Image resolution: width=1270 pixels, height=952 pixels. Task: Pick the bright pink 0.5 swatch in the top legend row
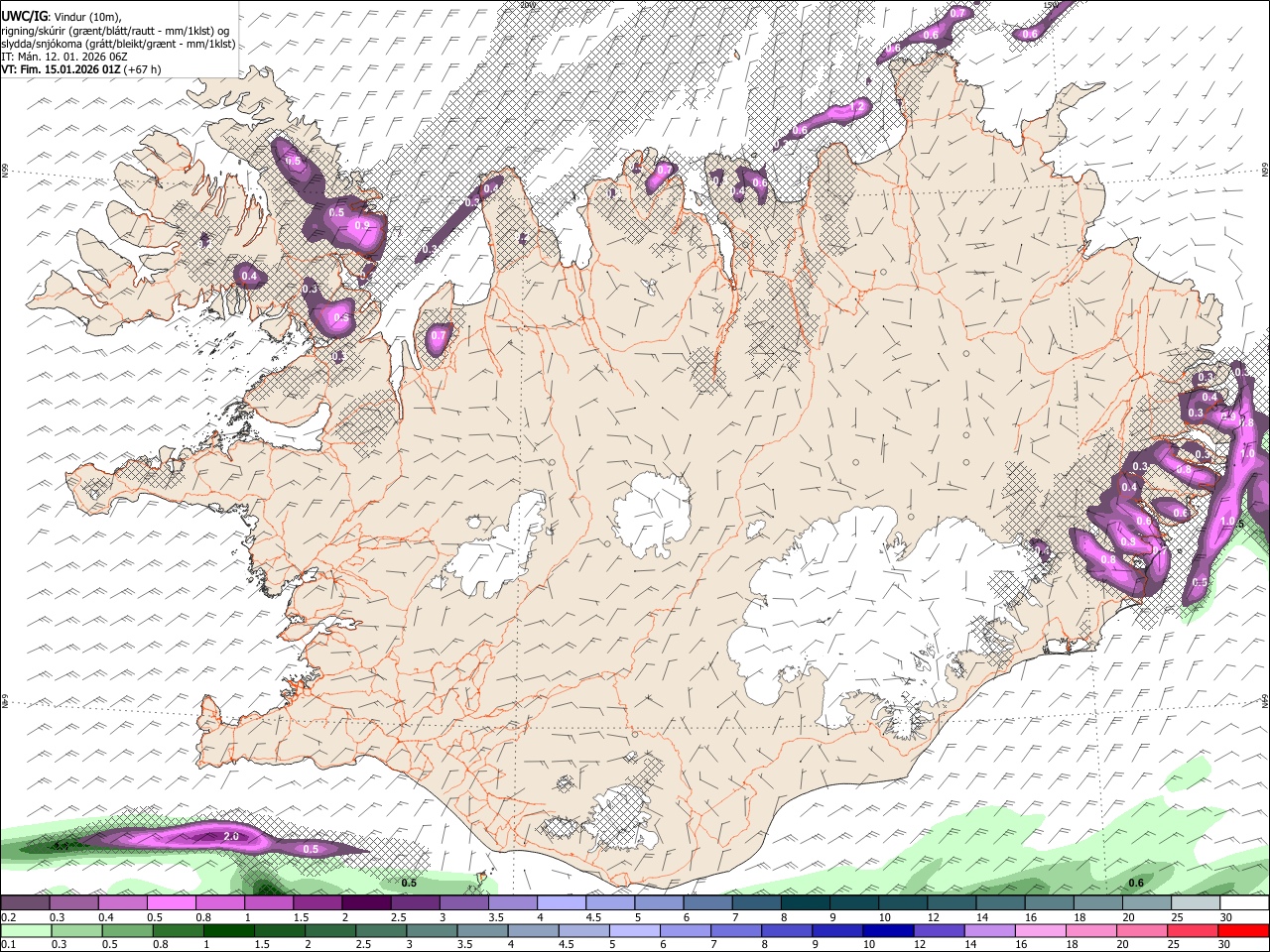(171, 903)
